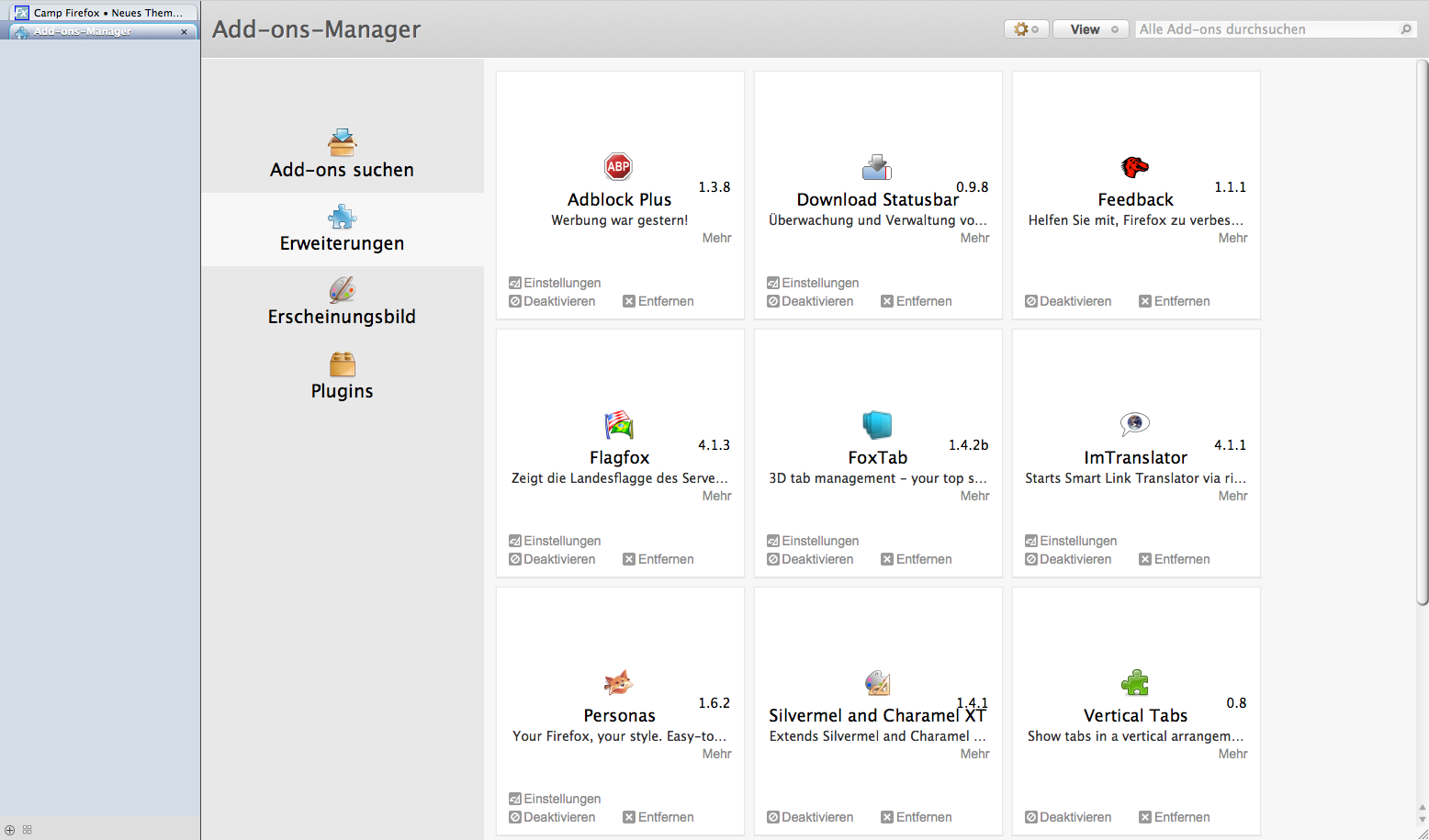Open ImTranslator Einstellungen
1429x840 pixels.
(x=1071, y=541)
